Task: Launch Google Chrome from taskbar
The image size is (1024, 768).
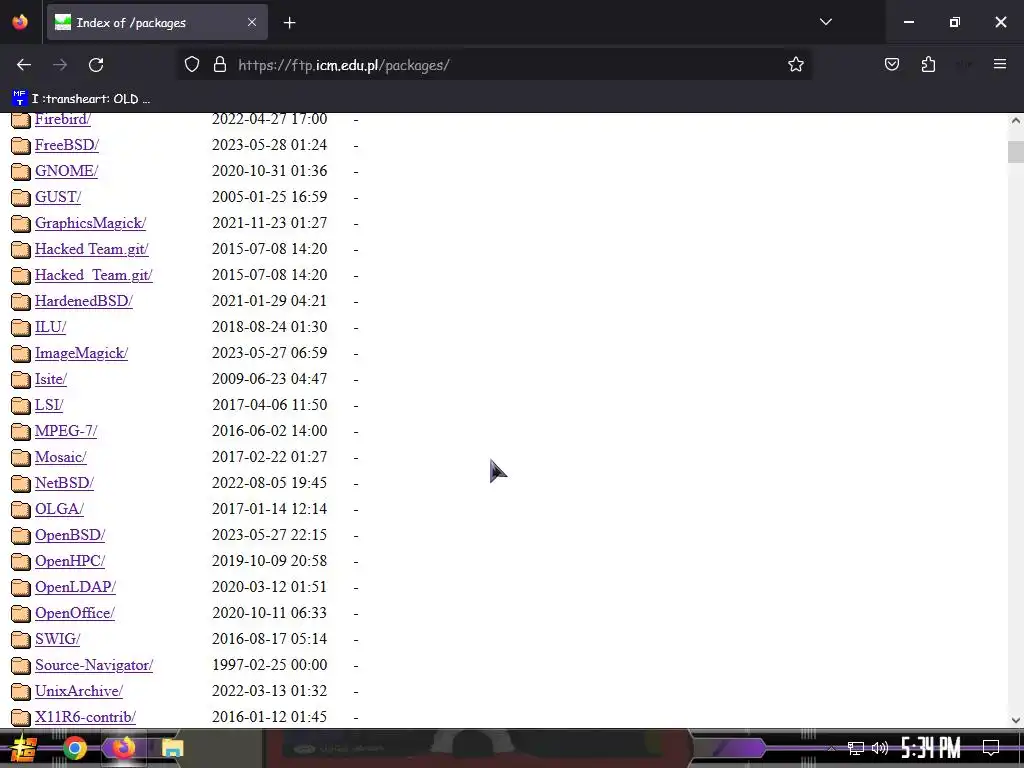Action: pyautogui.click(x=74, y=748)
